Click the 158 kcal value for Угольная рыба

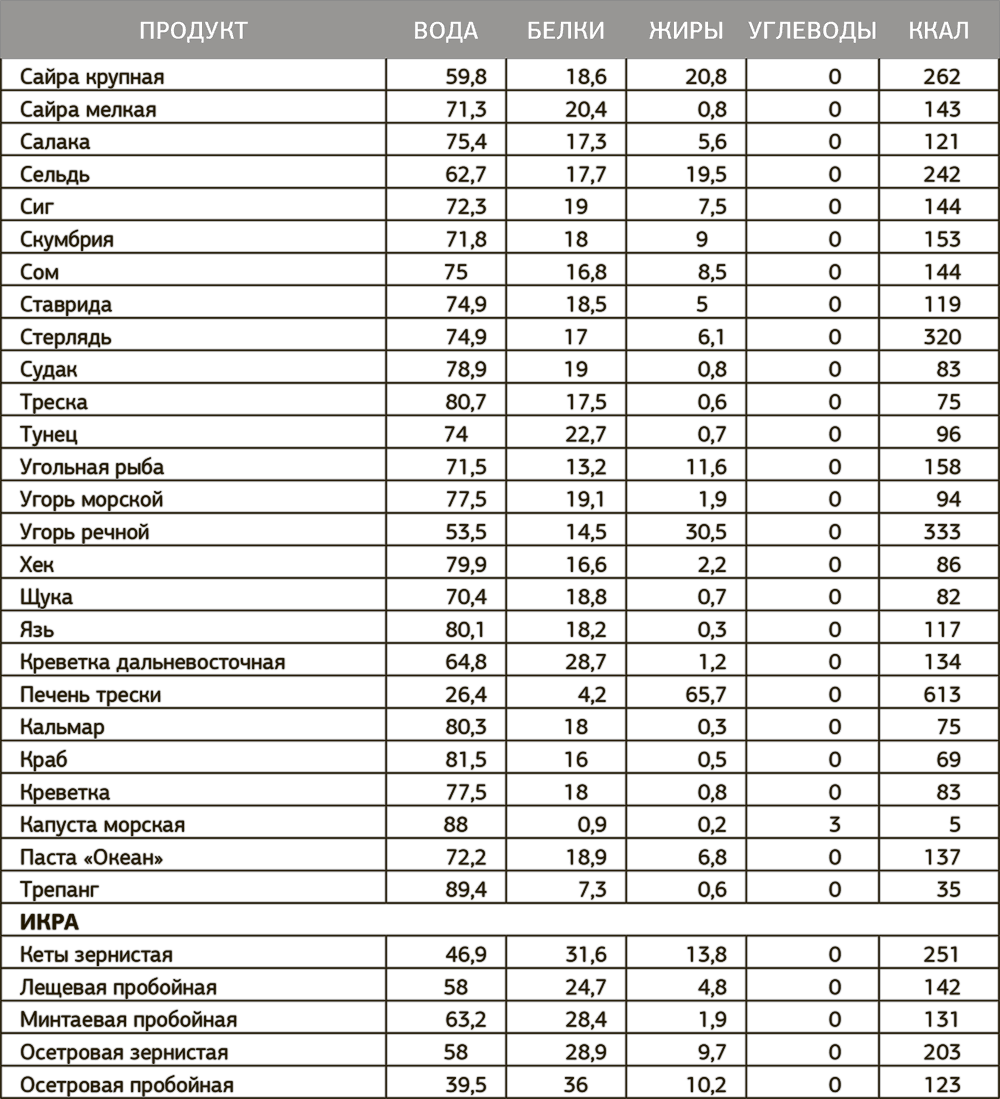(x=942, y=467)
